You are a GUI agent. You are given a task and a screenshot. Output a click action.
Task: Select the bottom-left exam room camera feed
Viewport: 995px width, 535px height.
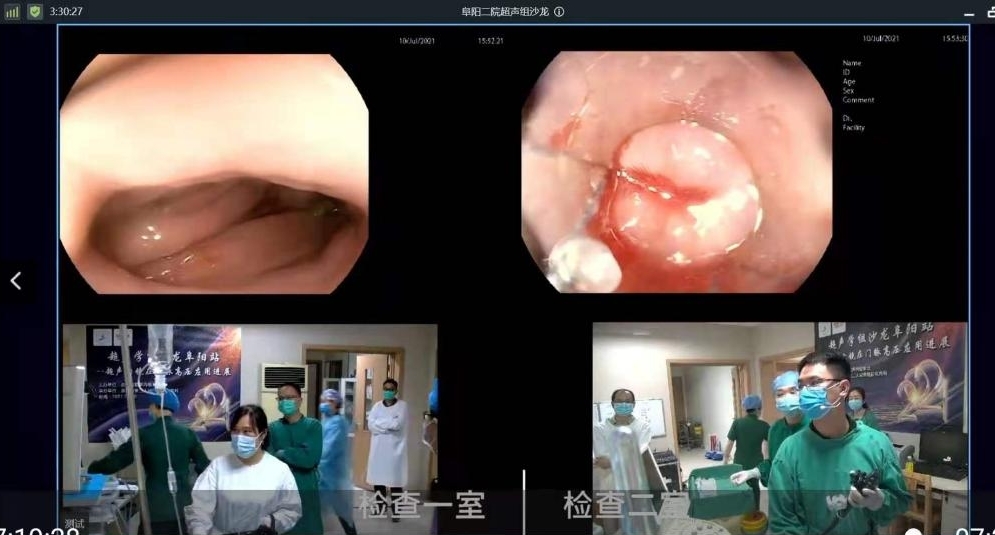point(250,428)
